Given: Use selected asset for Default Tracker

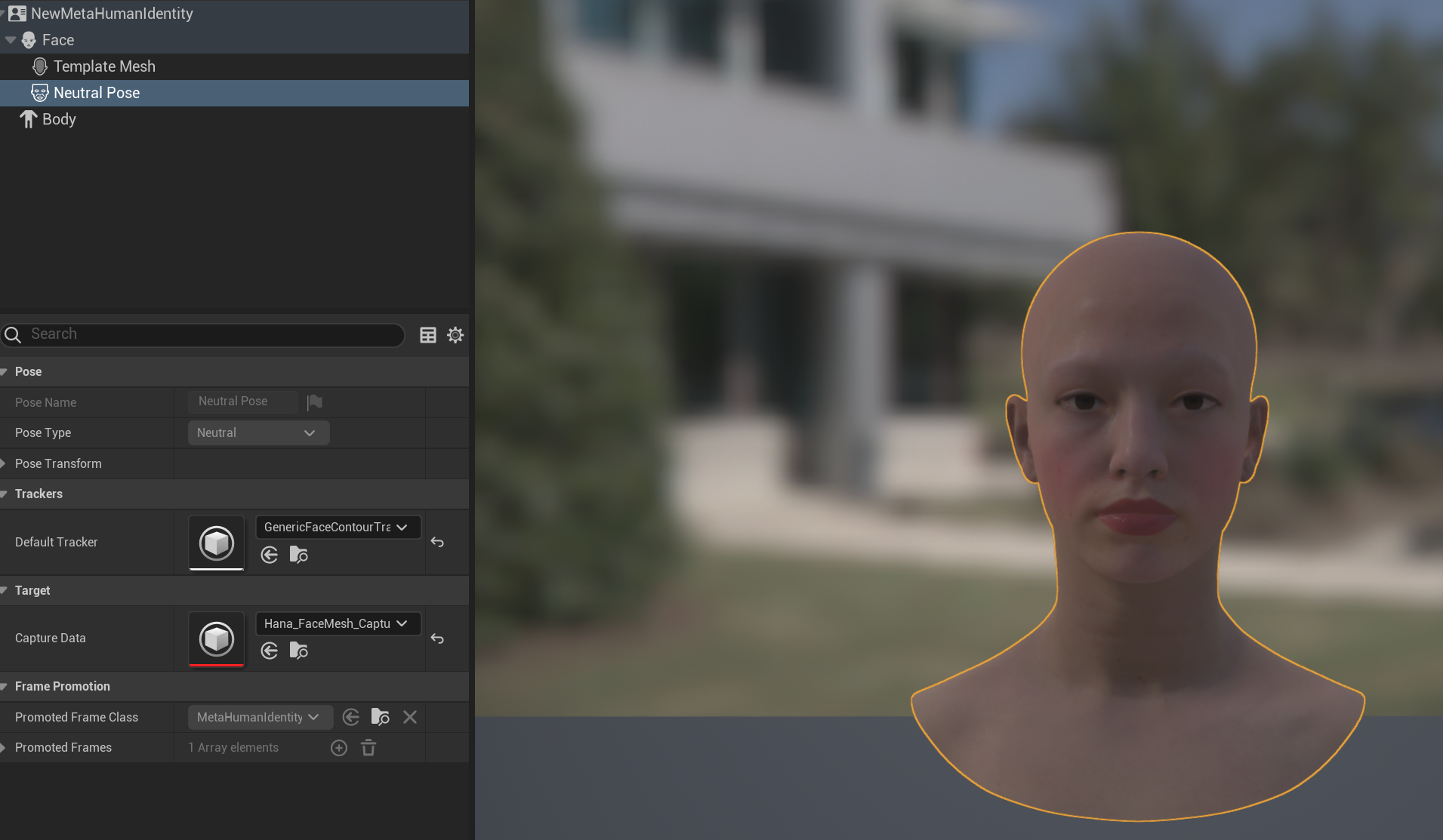Looking at the screenshot, I should 270,555.
